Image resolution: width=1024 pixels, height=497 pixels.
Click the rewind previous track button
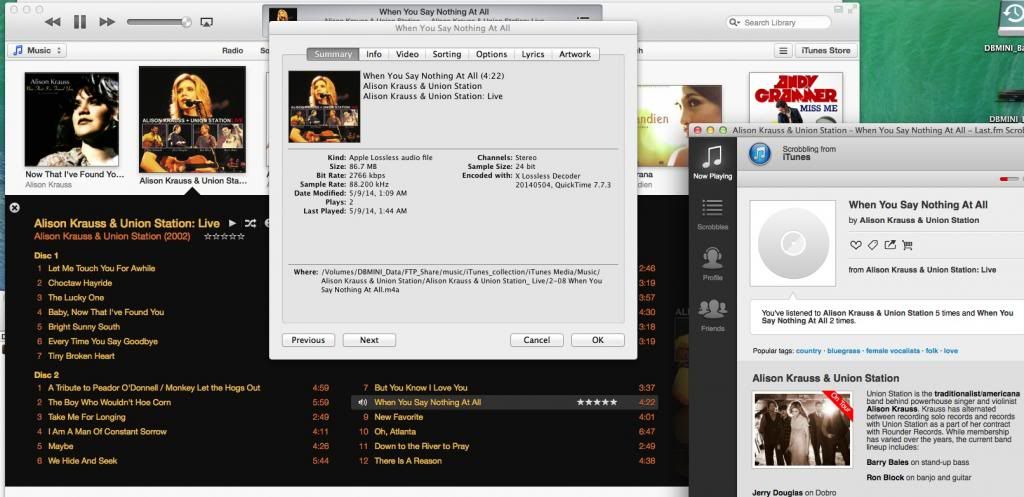[x=52, y=22]
